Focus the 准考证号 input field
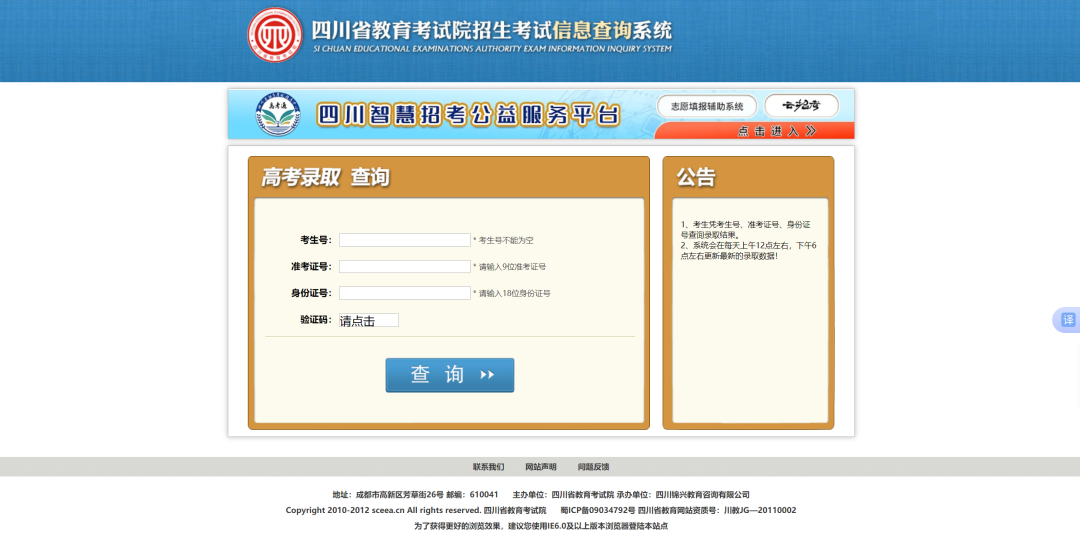Viewport: 1080px width, 543px height. click(404, 266)
